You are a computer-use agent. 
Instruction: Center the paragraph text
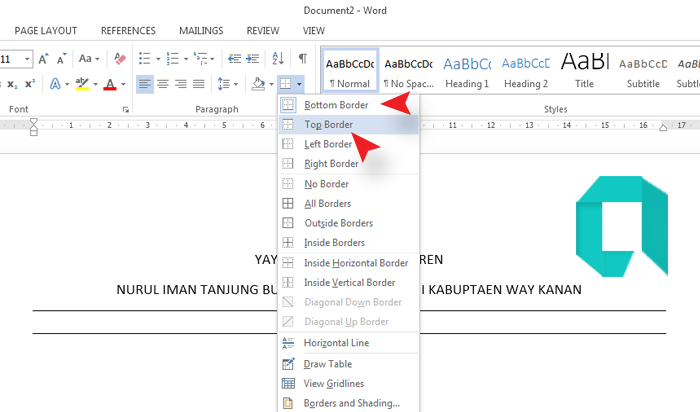pos(163,84)
